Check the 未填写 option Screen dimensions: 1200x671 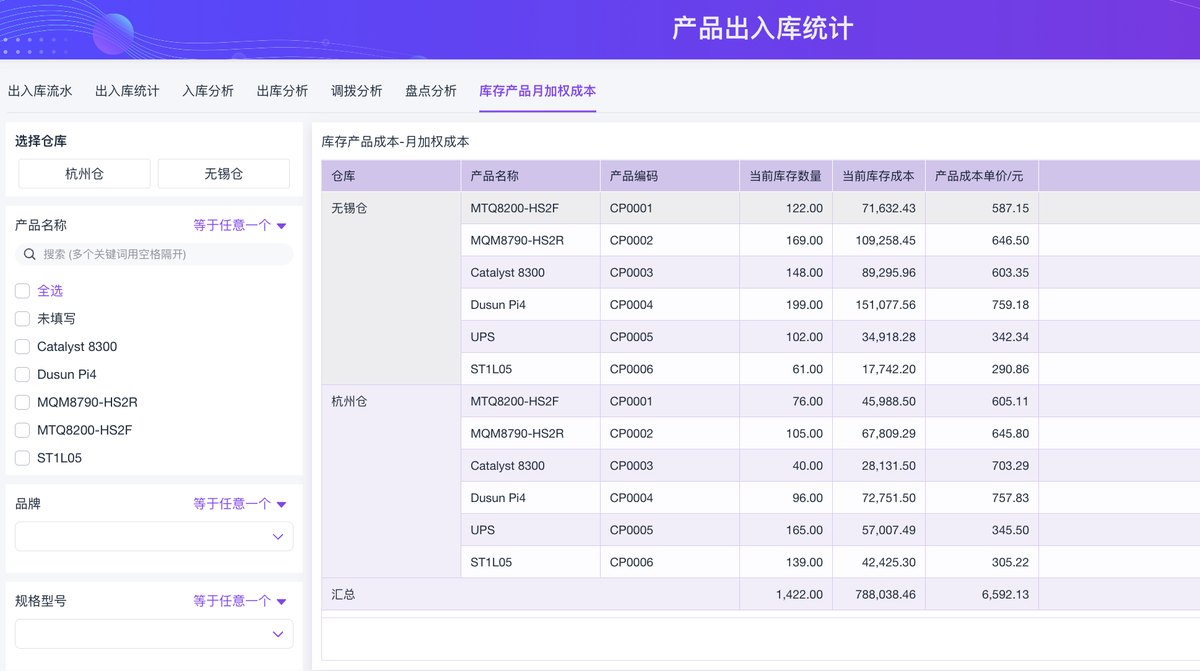pyautogui.click(x=22, y=319)
